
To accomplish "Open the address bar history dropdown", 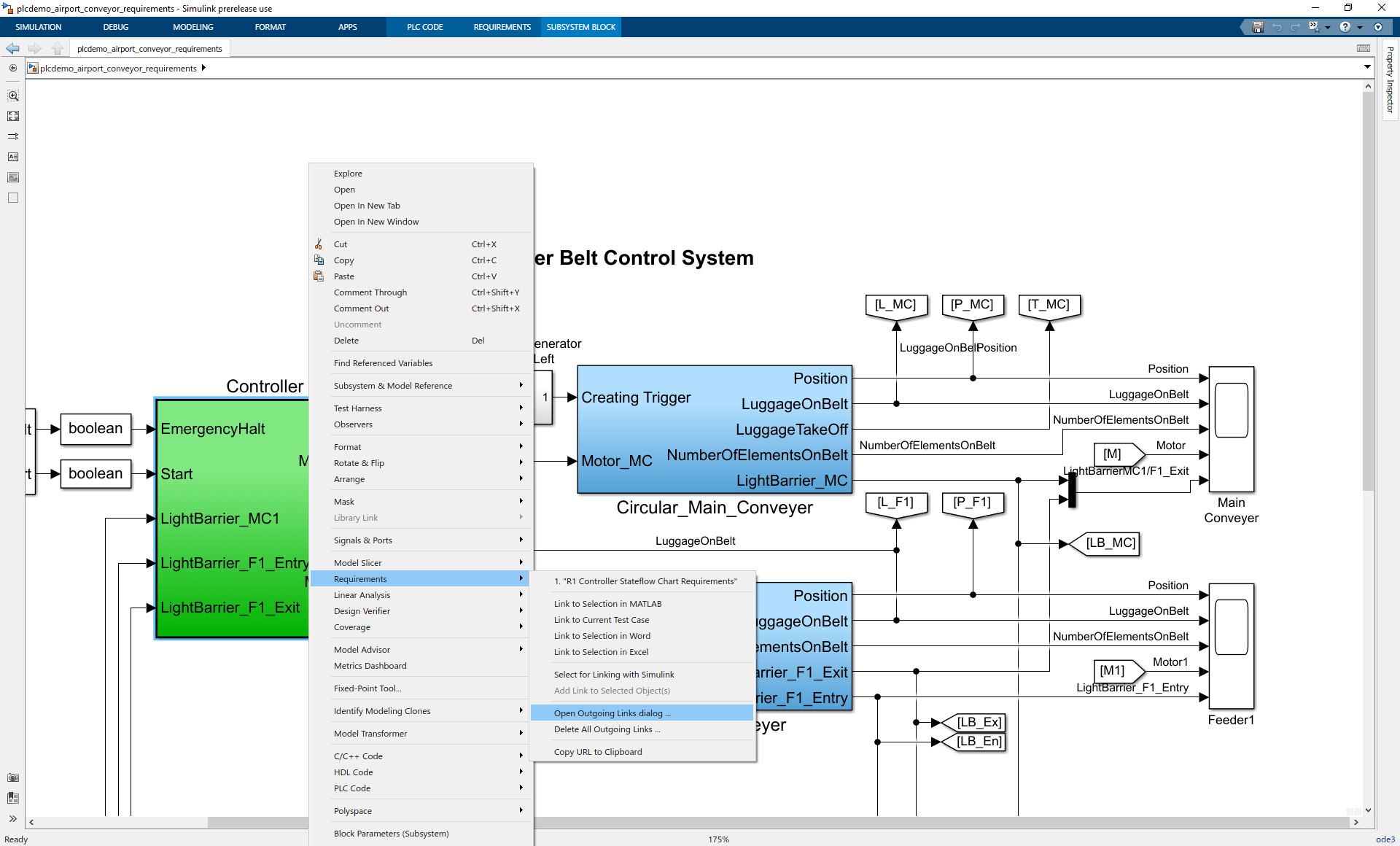I will 1367,67.
